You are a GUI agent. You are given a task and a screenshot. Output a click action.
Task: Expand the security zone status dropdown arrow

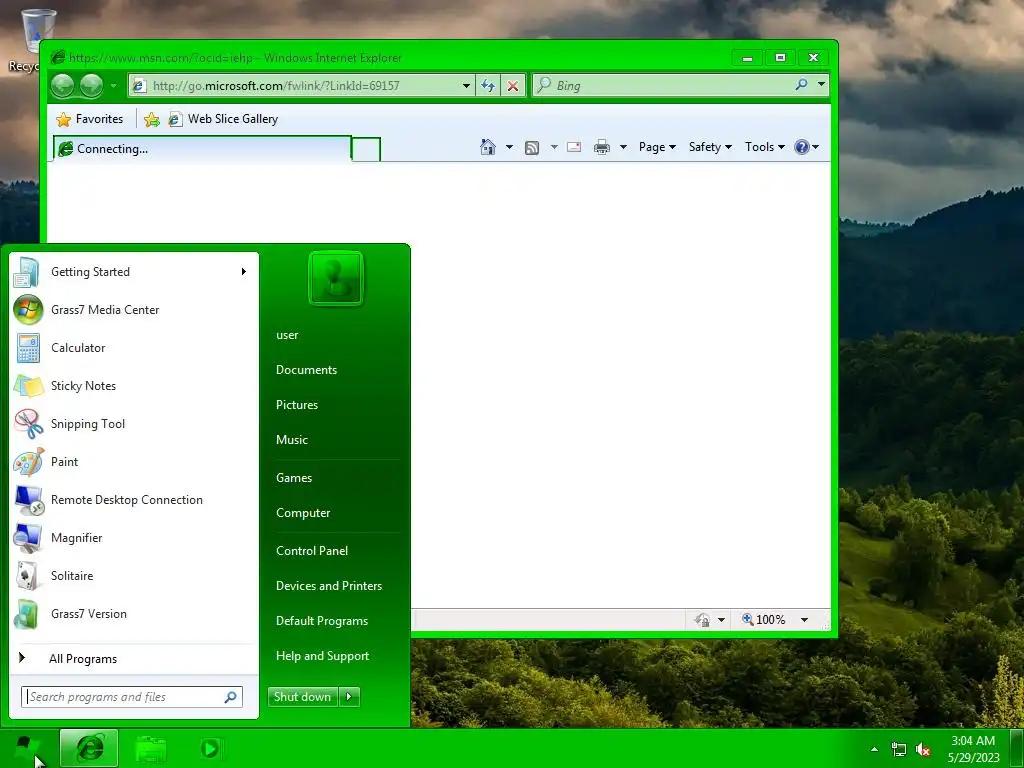(x=721, y=620)
